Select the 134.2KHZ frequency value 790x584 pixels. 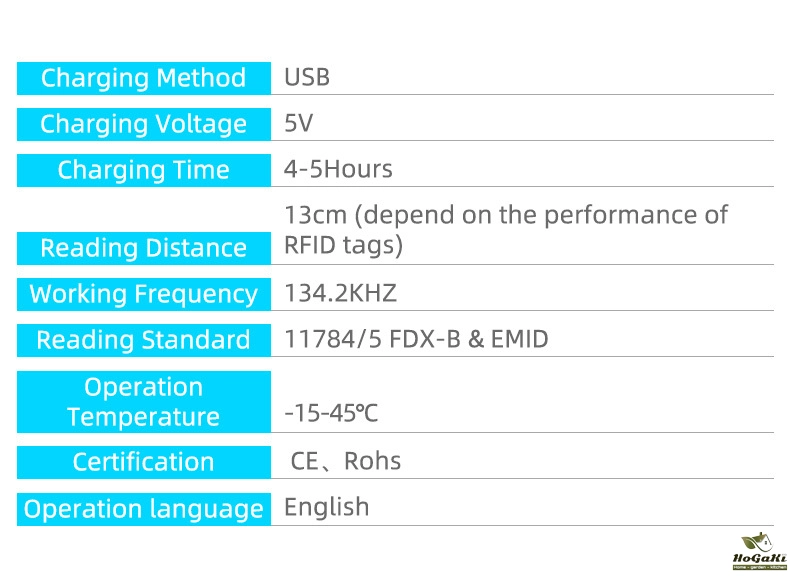click(x=340, y=294)
